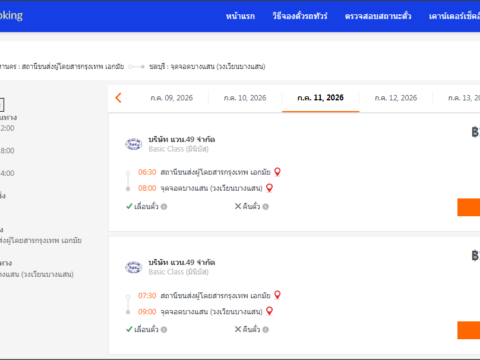The width and height of the screenshot is (480, 360).
Task: Click the booking logo in the header
Action: tap(11, 15)
